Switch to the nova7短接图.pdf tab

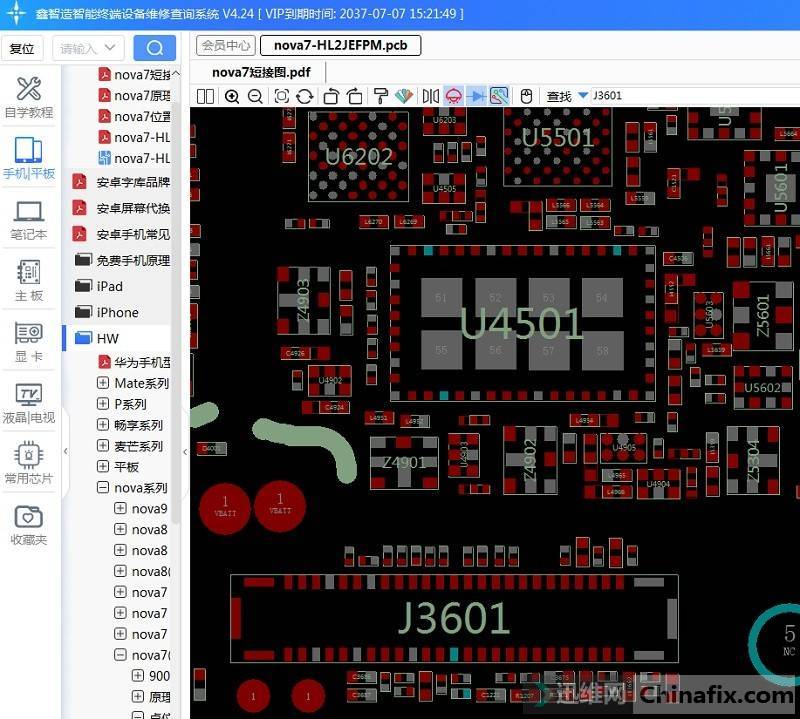260,72
